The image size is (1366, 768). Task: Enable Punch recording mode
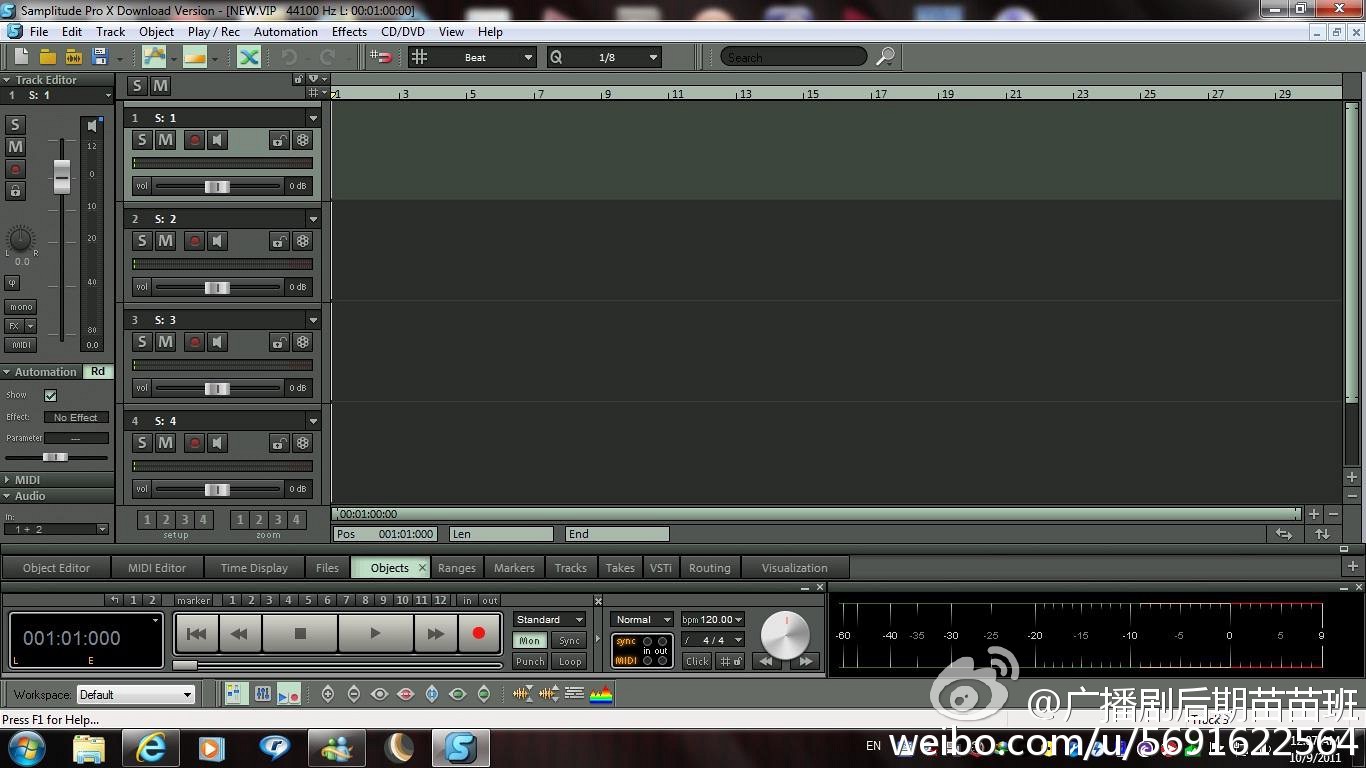pyautogui.click(x=529, y=661)
